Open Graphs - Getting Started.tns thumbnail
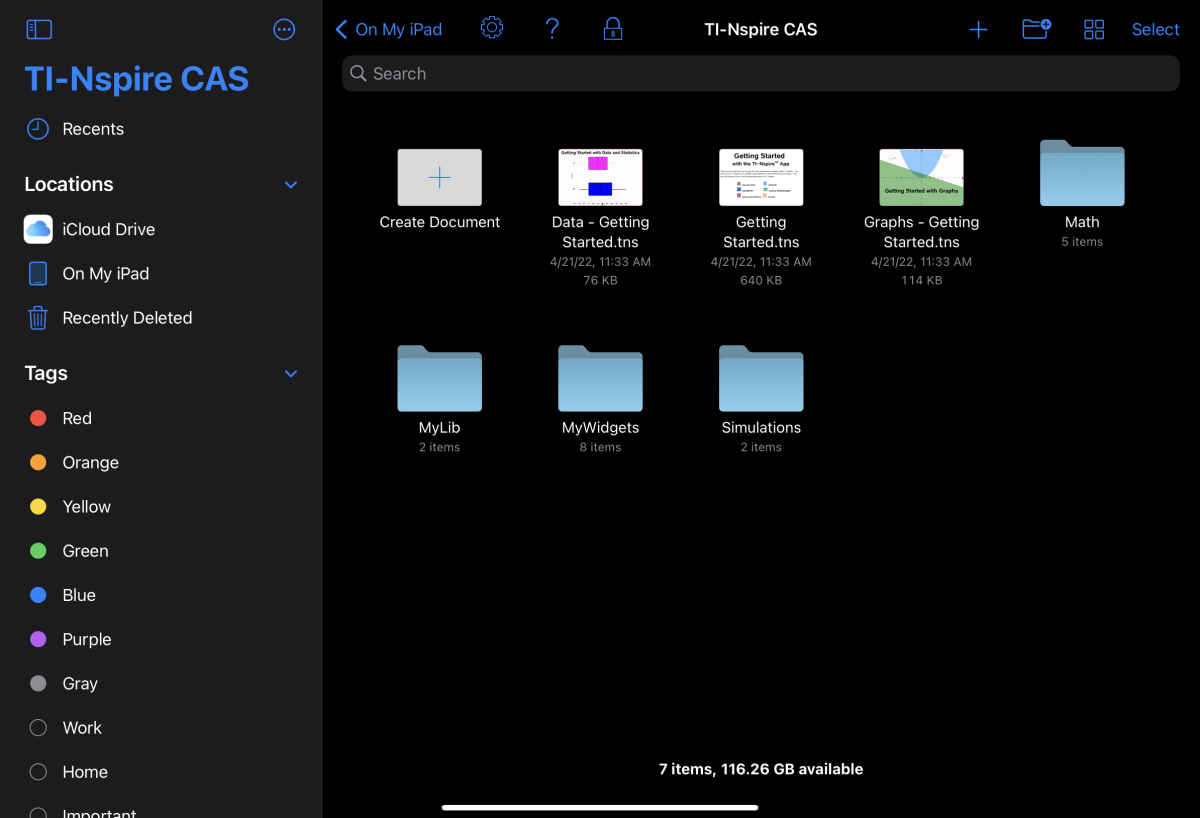 click(921, 178)
